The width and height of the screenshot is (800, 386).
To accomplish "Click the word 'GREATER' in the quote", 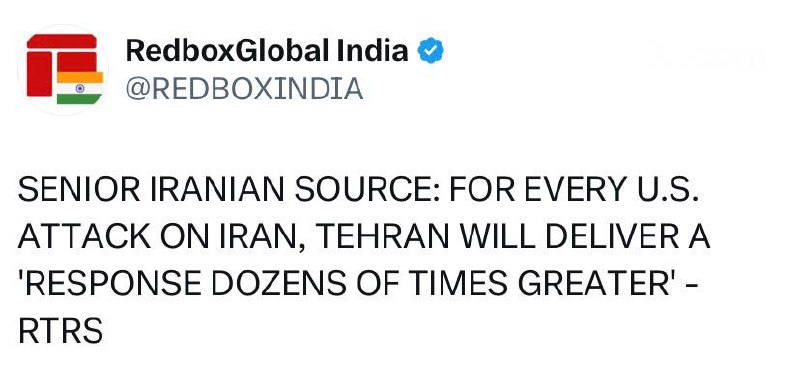I will coord(593,285).
